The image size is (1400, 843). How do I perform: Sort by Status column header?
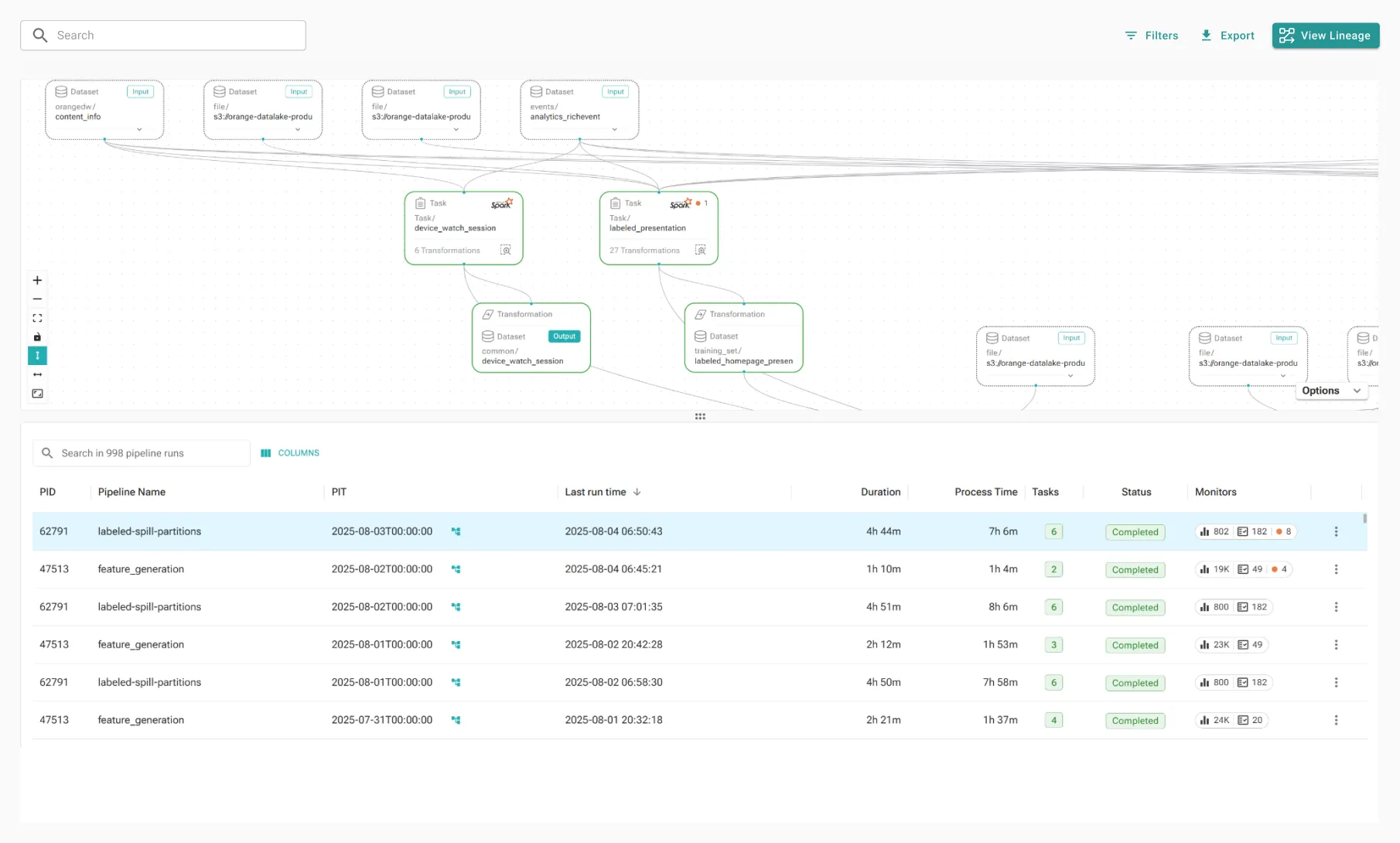point(1136,492)
